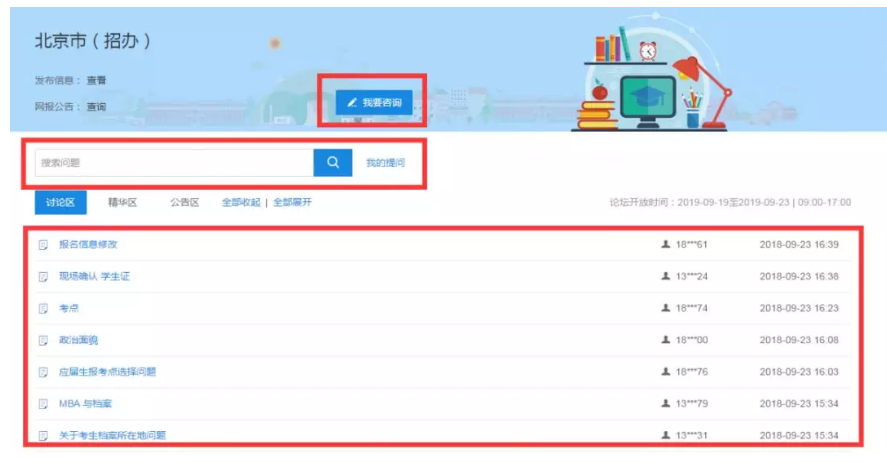Switch to the 公告区 tab
This screenshot has height=463, width=887.
pos(185,202)
